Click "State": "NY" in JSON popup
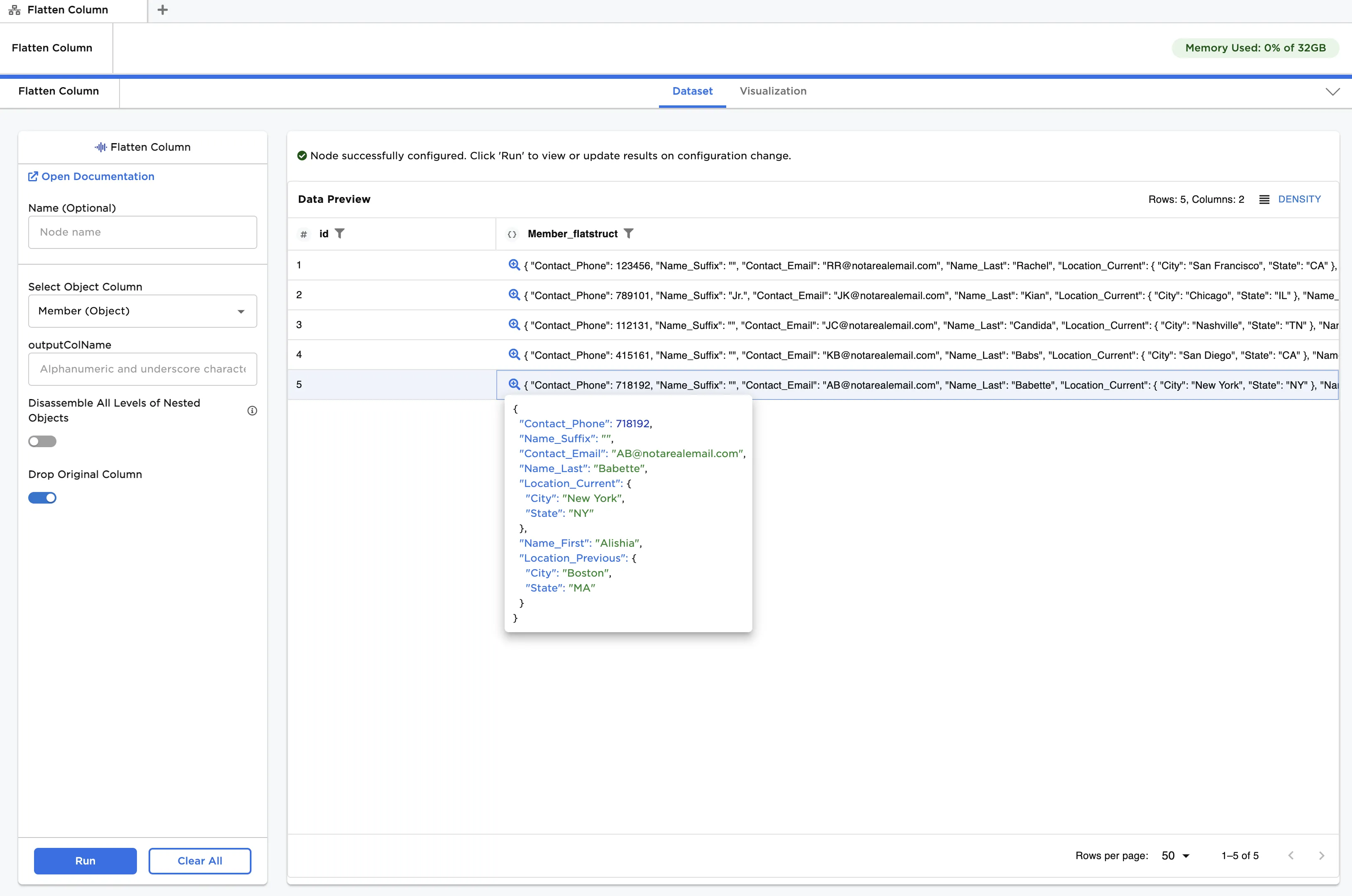The image size is (1352, 896). 559,513
